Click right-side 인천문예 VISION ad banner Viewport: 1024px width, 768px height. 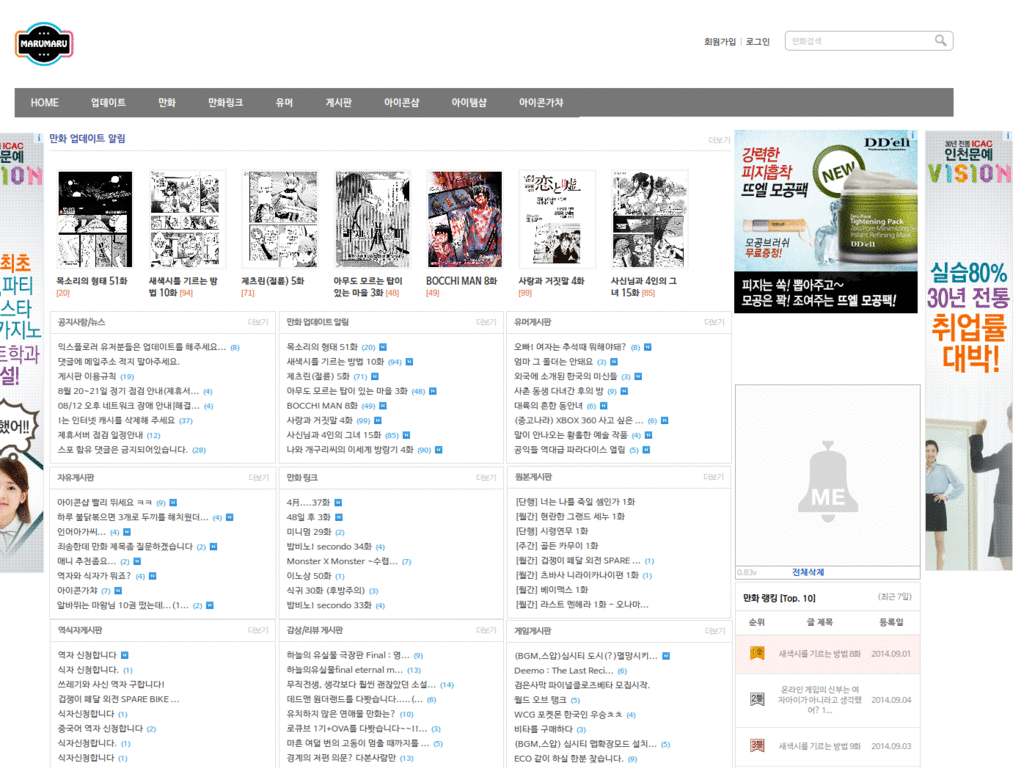tap(968, 351)
